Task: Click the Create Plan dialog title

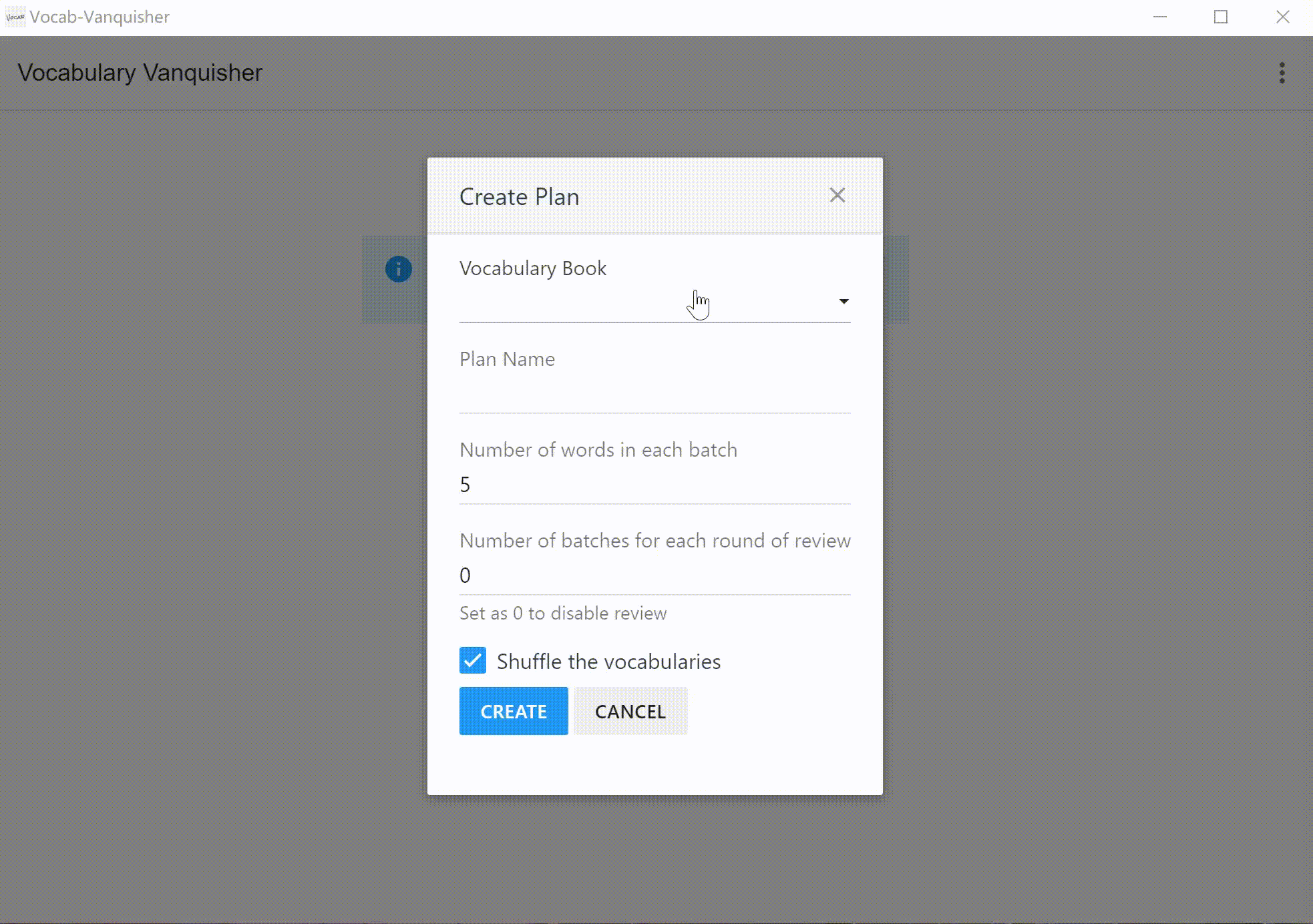Action: click(x=519, y=197)
